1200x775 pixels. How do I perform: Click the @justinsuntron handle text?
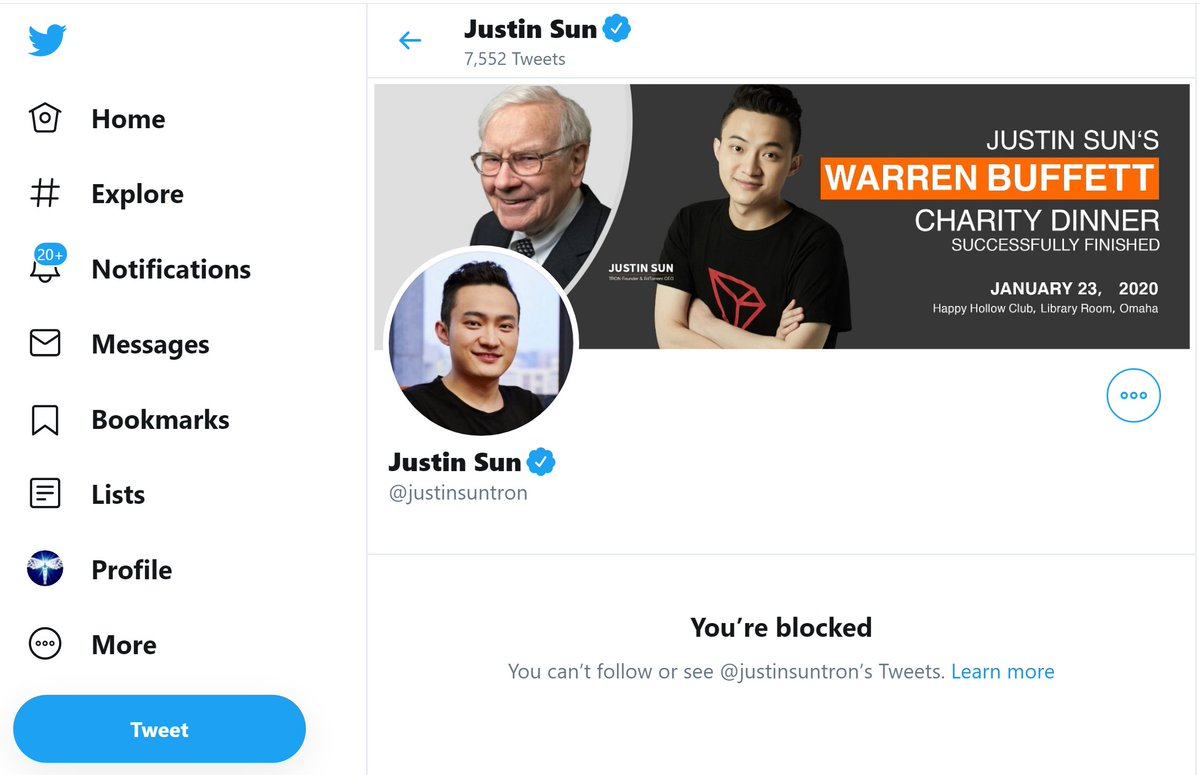(458, 493)
